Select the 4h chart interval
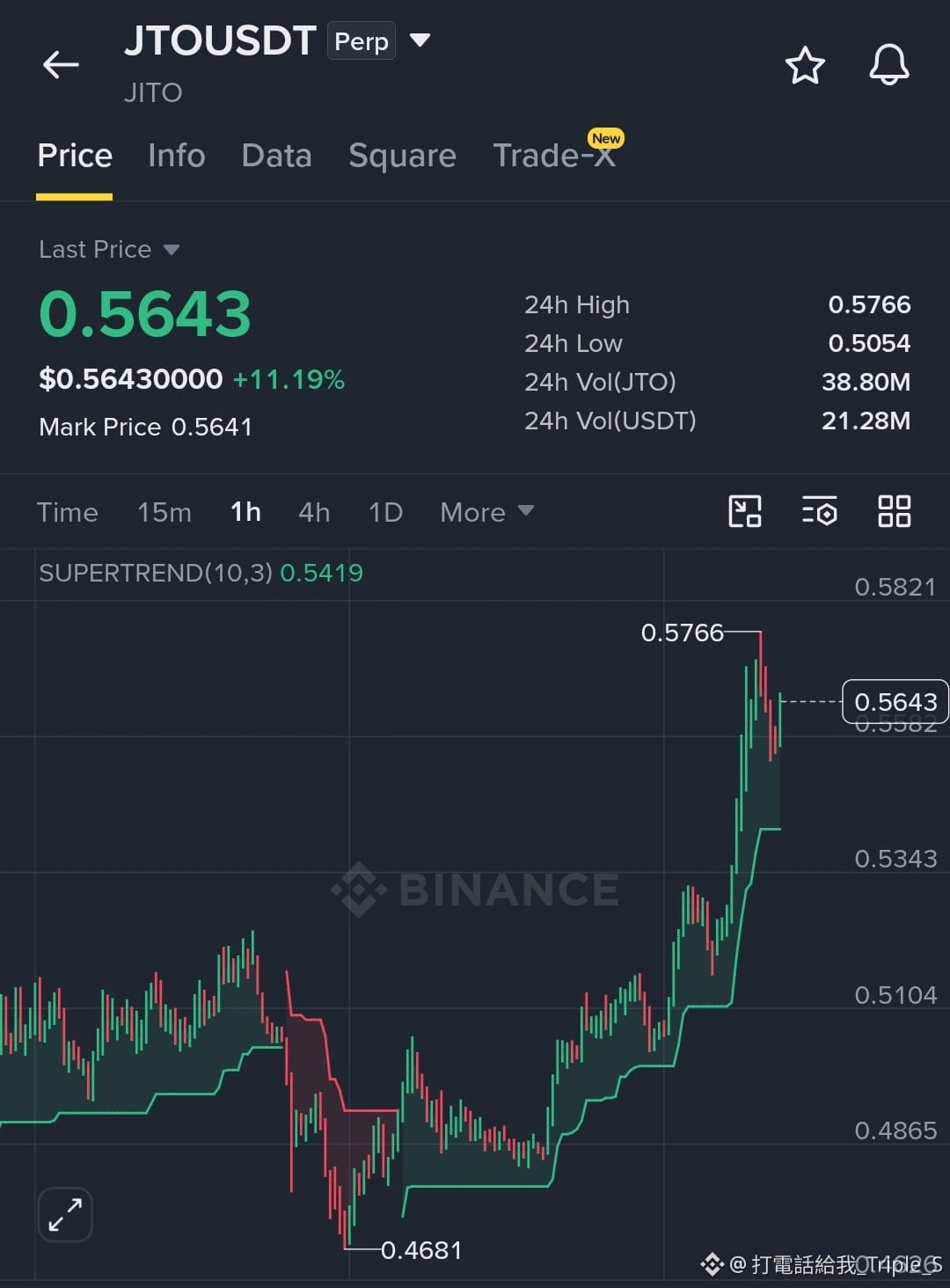 pos(314,512)
